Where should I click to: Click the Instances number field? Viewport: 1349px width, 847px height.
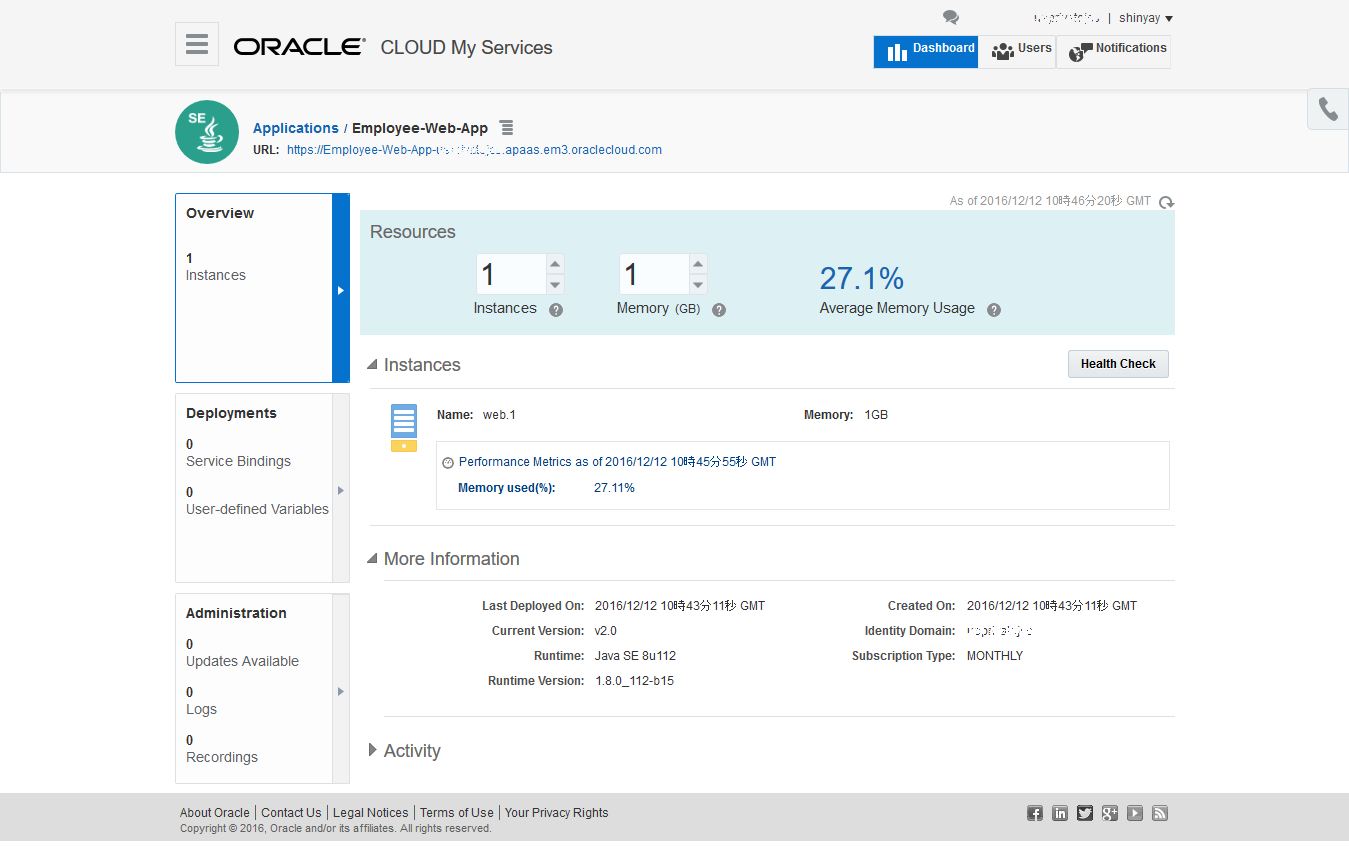click(511, 274)
